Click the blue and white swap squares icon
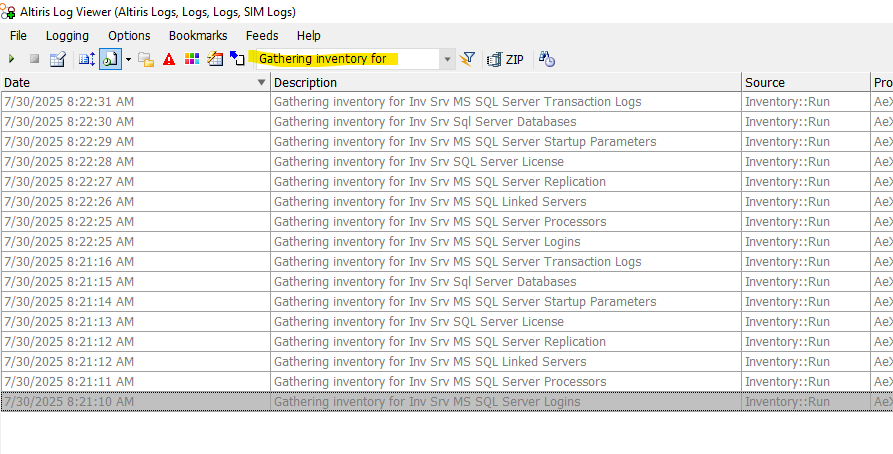The image size is (893, 454). tap(237, 58)
